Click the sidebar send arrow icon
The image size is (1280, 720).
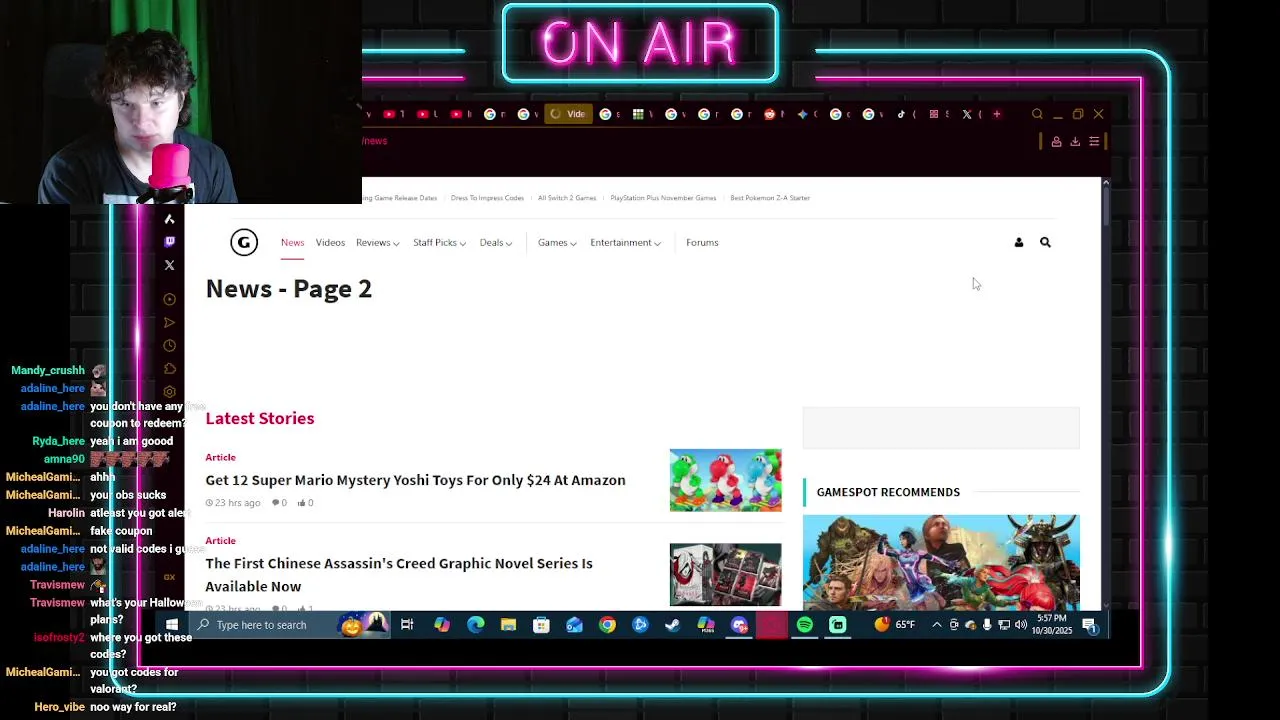click(169, 322)
